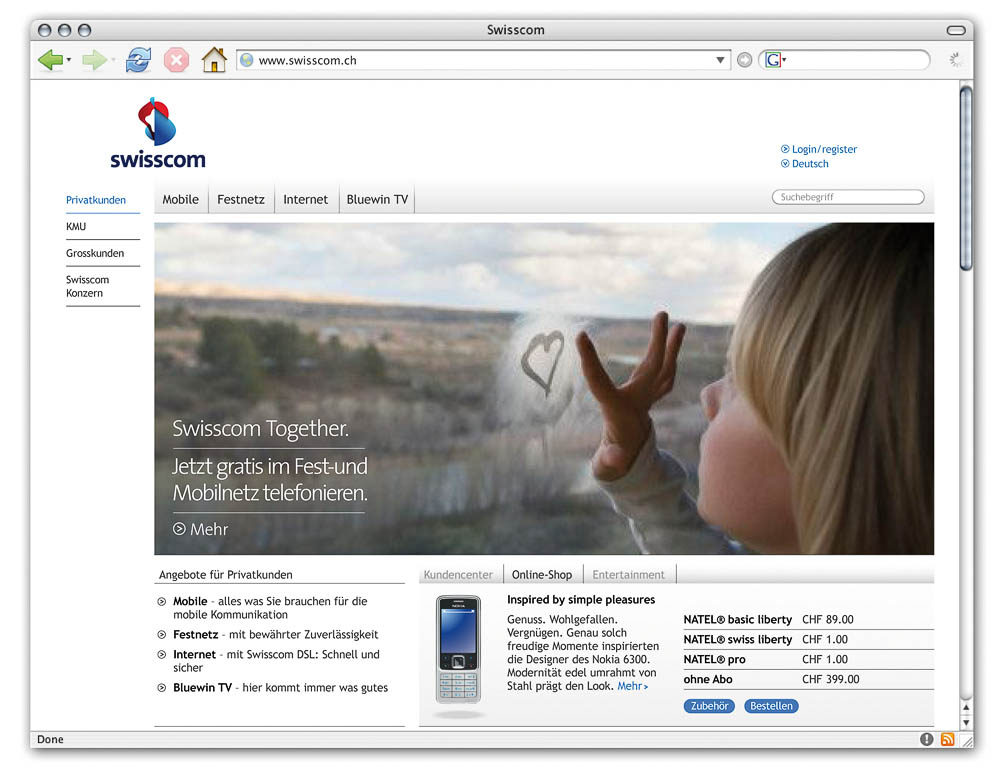Image resolution: width=1000 pixels, height=768 pixels.
Task: Click the orange RSS feed icon
Action: coord(948,739)
